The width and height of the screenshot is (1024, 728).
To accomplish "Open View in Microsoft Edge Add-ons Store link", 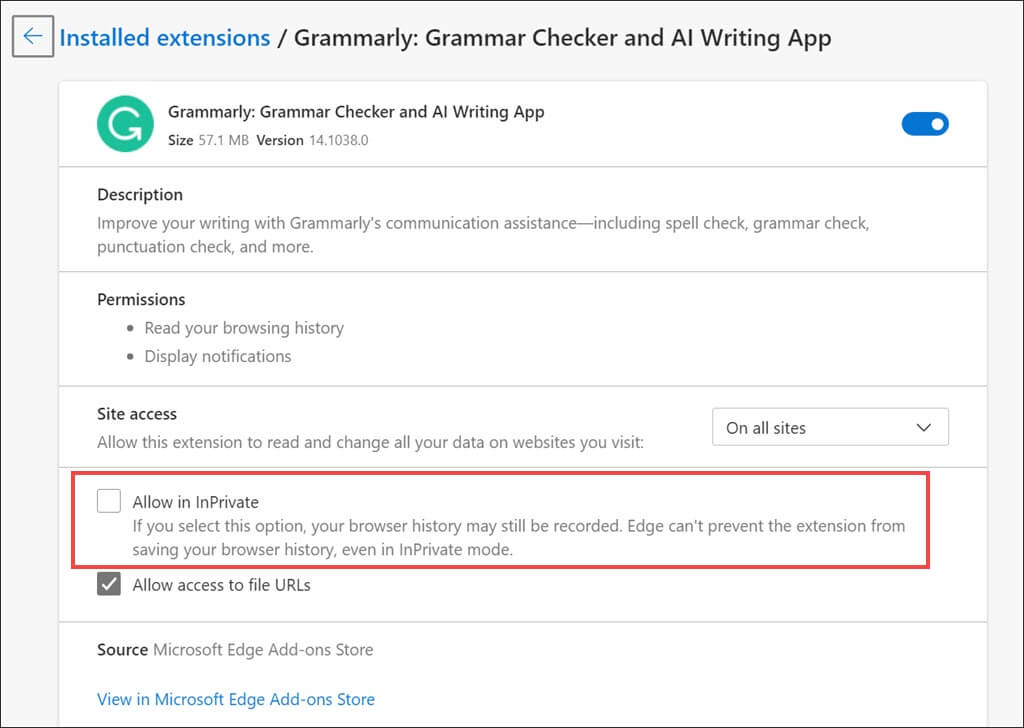I will [236, 699].
